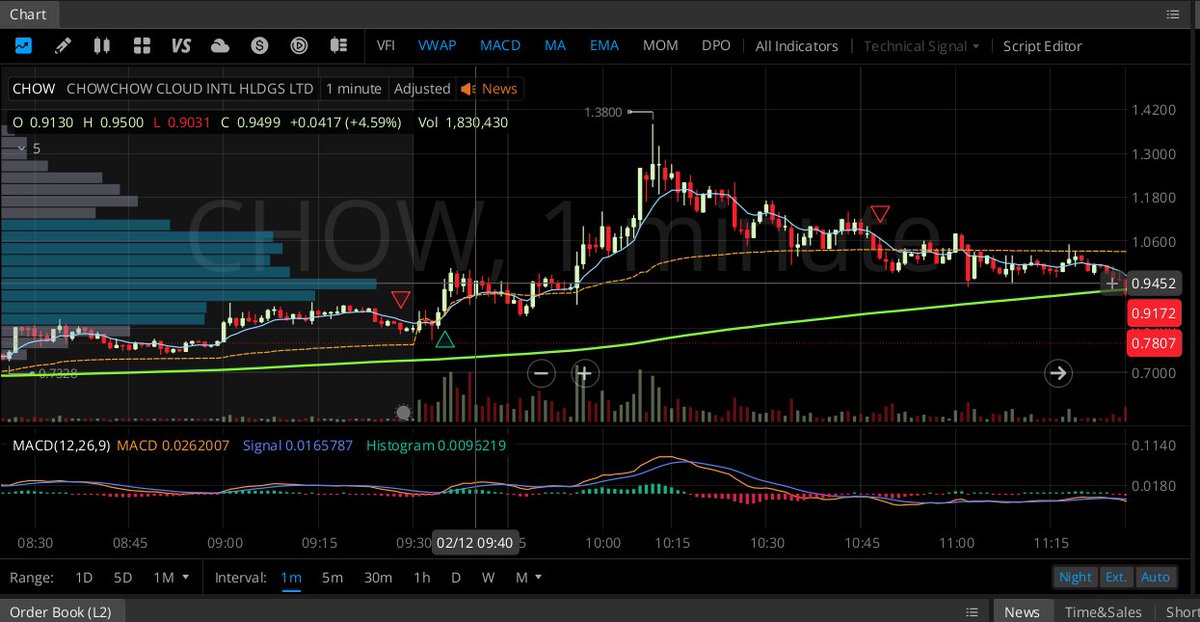The height and width of the screenshot is (622, 1200).
Task: Click the 0.9172 red price label
Action: point(1154,314)
